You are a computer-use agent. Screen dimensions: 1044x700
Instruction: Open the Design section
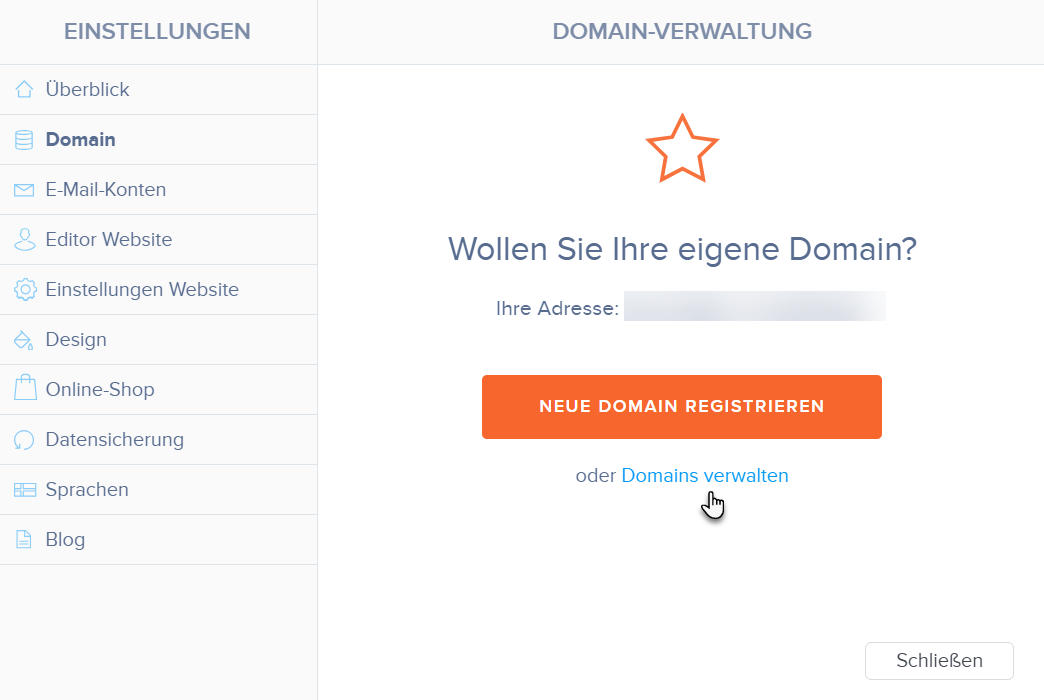point(76,340)
